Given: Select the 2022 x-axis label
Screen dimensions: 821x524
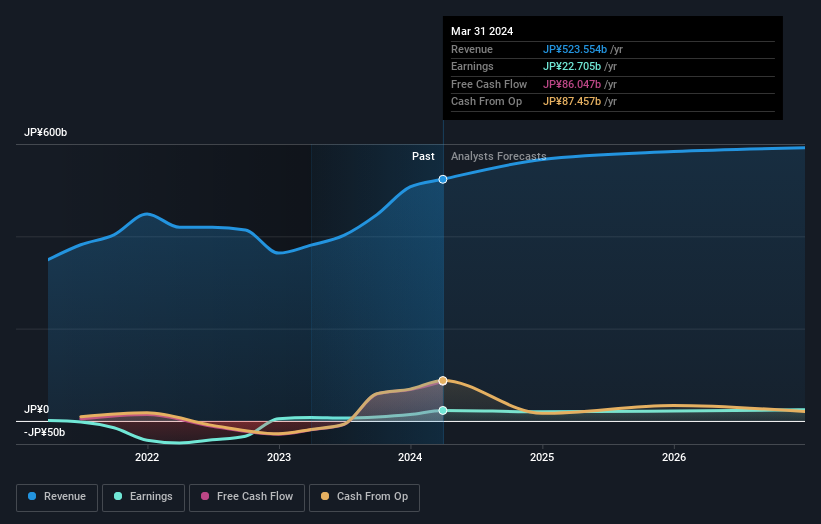Looking at the screenshot, I should pyautogui.click(x=147, y=457).
